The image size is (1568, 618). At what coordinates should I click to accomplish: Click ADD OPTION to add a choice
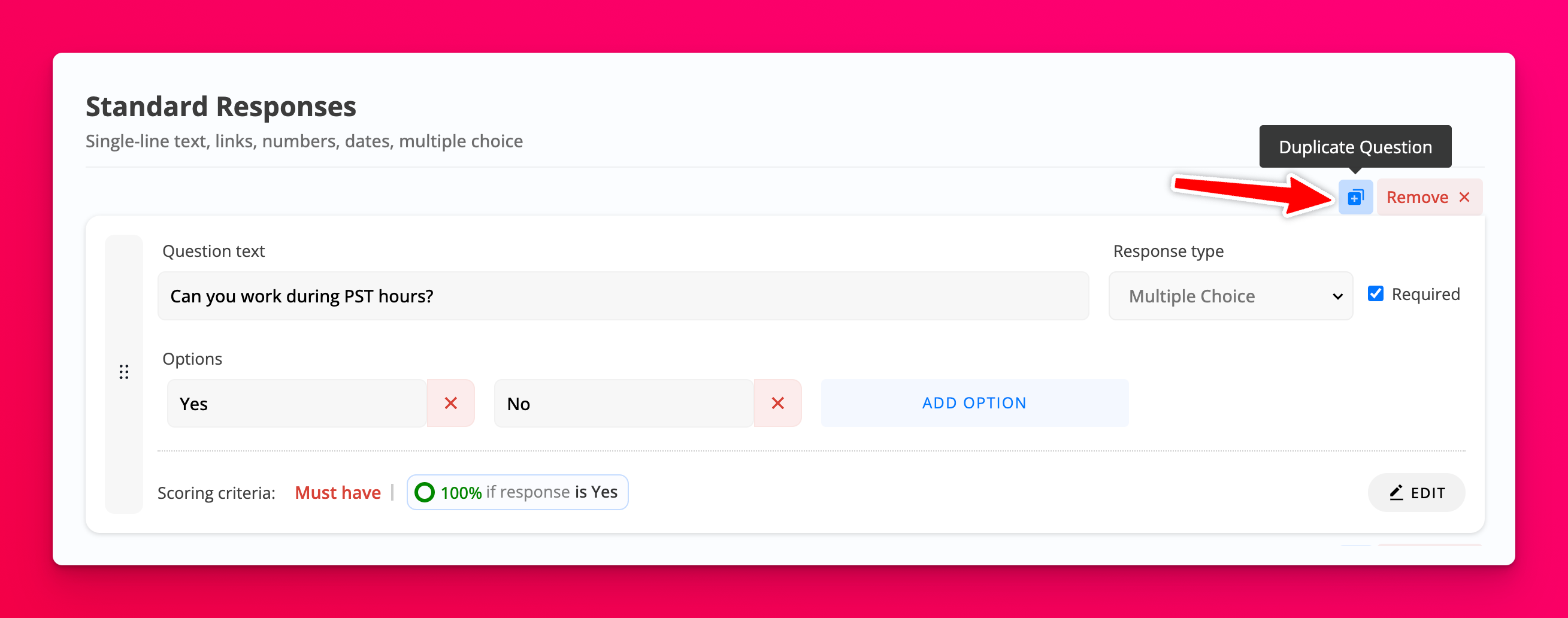[x=974, y=403]
